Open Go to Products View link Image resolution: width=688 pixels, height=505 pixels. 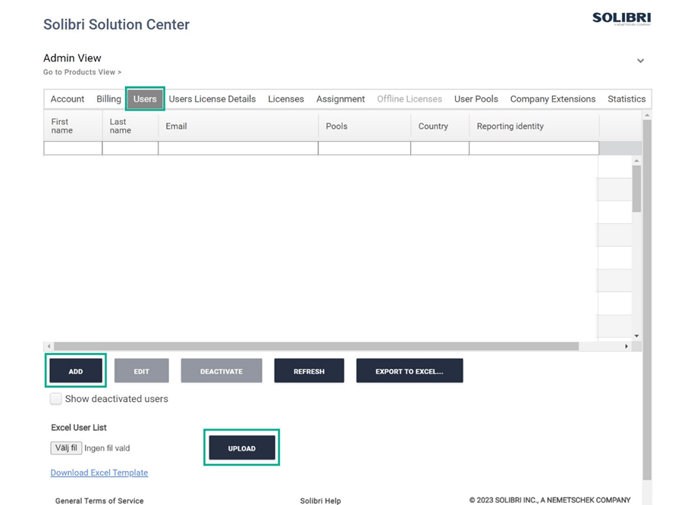coord(82,72)
